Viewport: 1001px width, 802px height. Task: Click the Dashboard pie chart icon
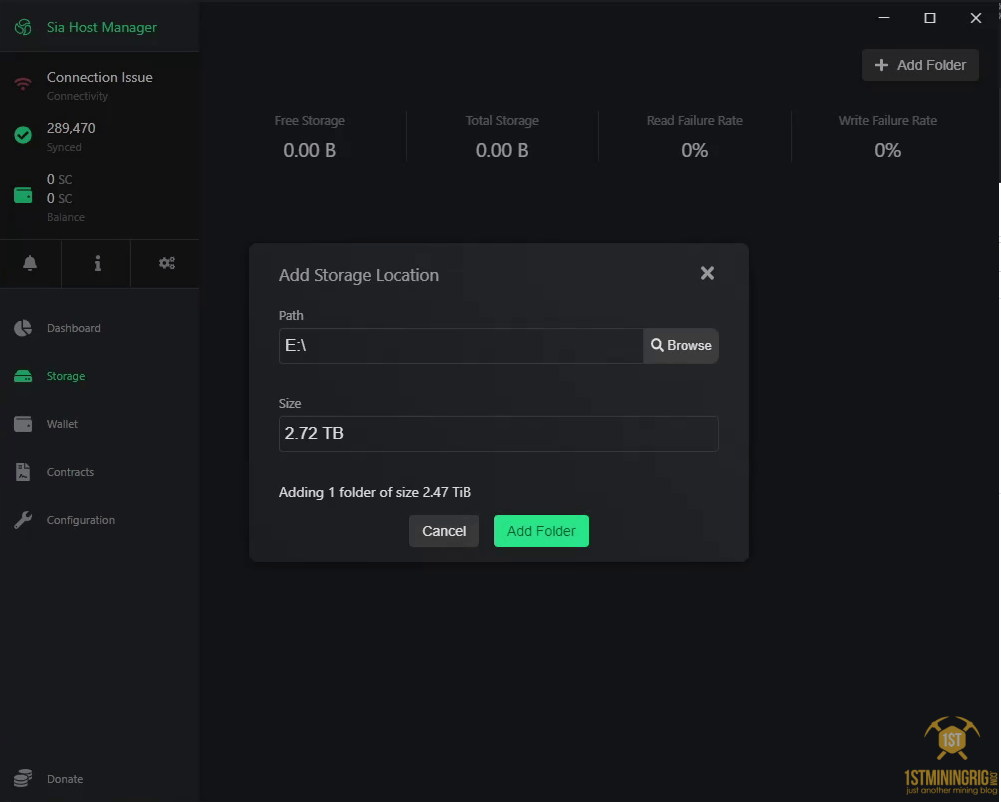(23, 328)
